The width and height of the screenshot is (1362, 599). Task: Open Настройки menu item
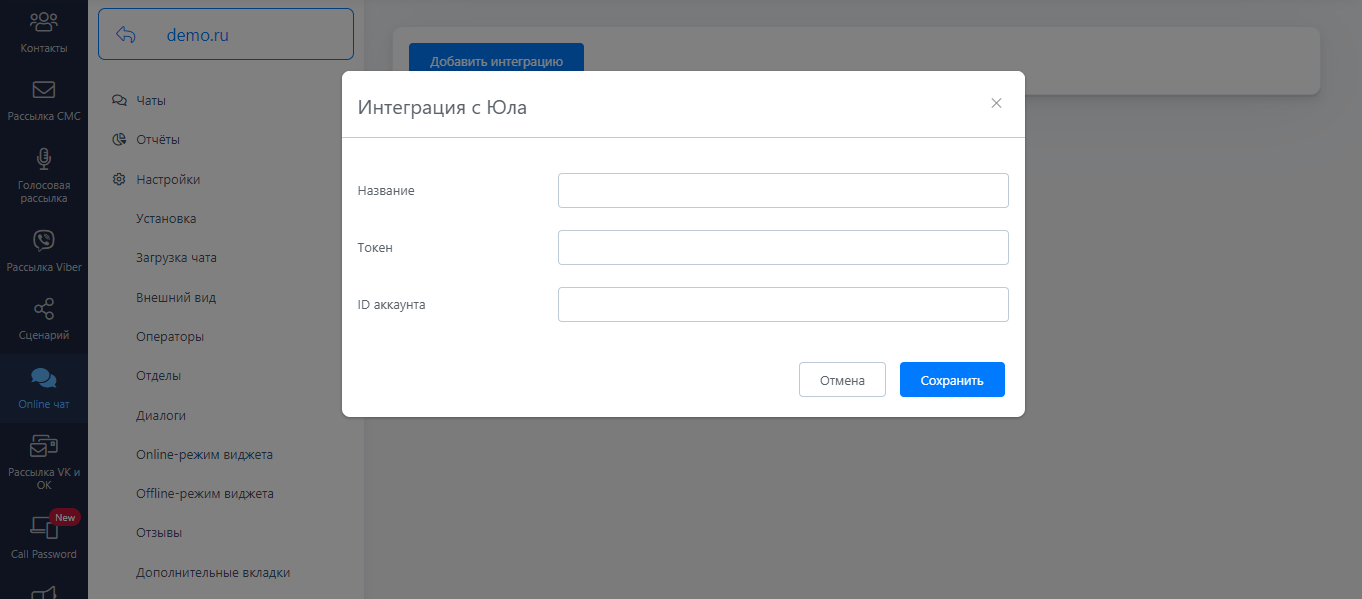tap(168, 180)
